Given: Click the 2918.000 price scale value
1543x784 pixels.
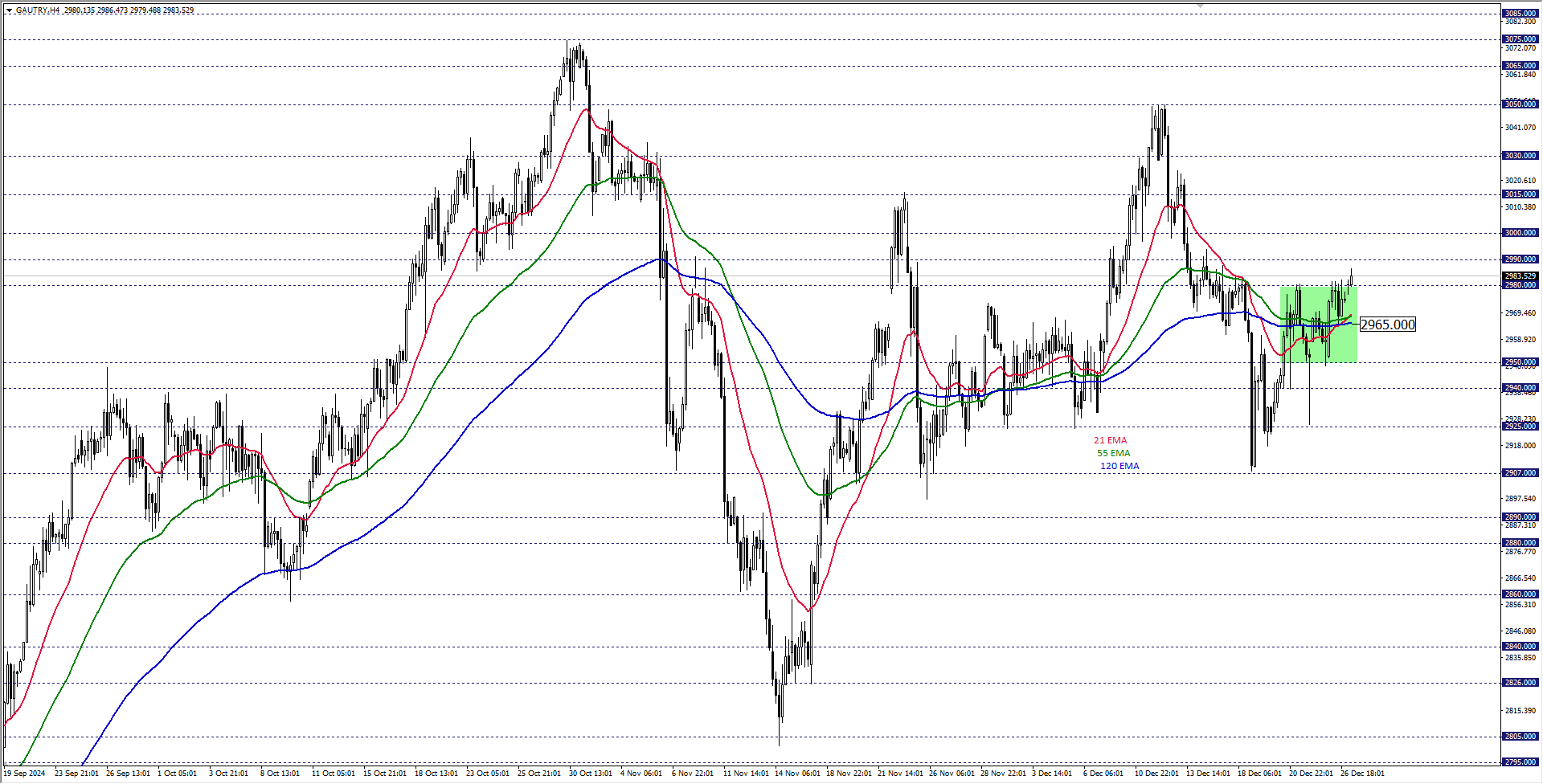Looking at the screenshot, I should [x=1520, y=446].
